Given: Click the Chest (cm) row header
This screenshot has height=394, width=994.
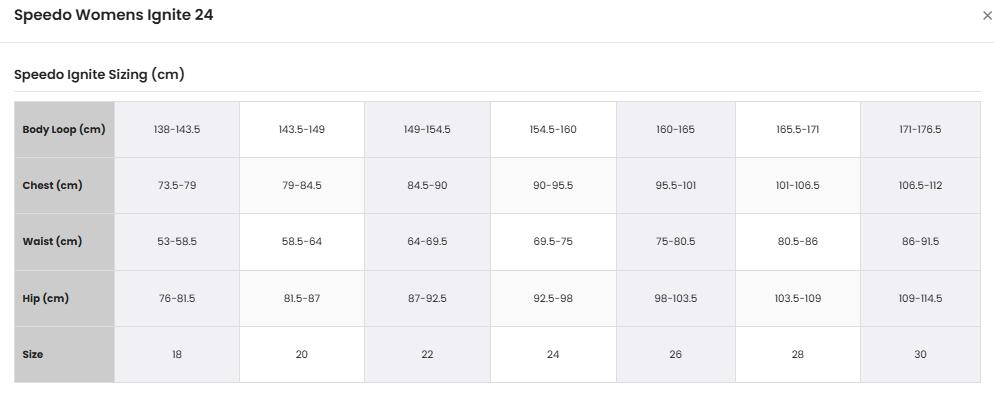Looking at the screenshot, I should [x=64, y=186].
